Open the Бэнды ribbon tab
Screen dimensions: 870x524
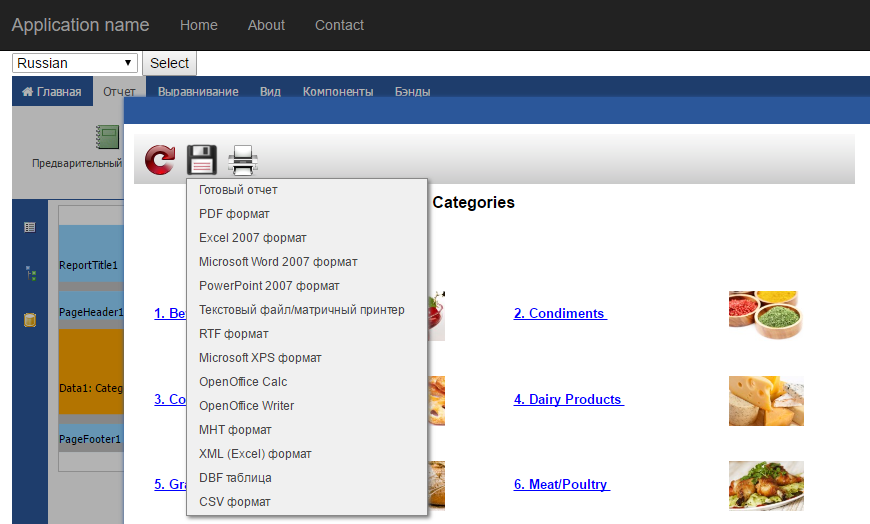pos(412,92)
